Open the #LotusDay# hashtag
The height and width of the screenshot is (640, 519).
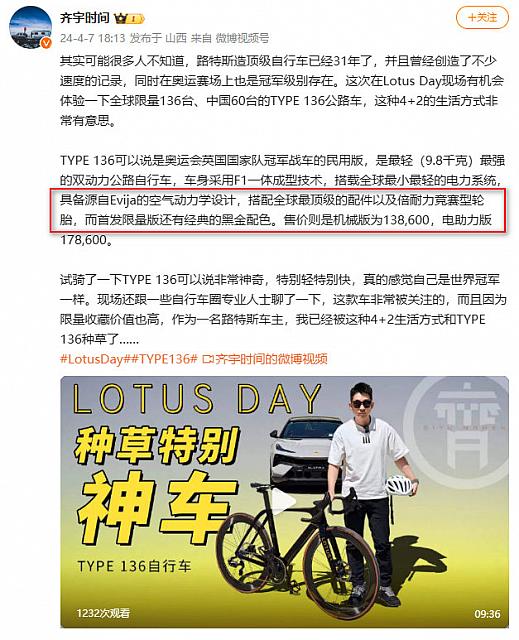[94, 359]
